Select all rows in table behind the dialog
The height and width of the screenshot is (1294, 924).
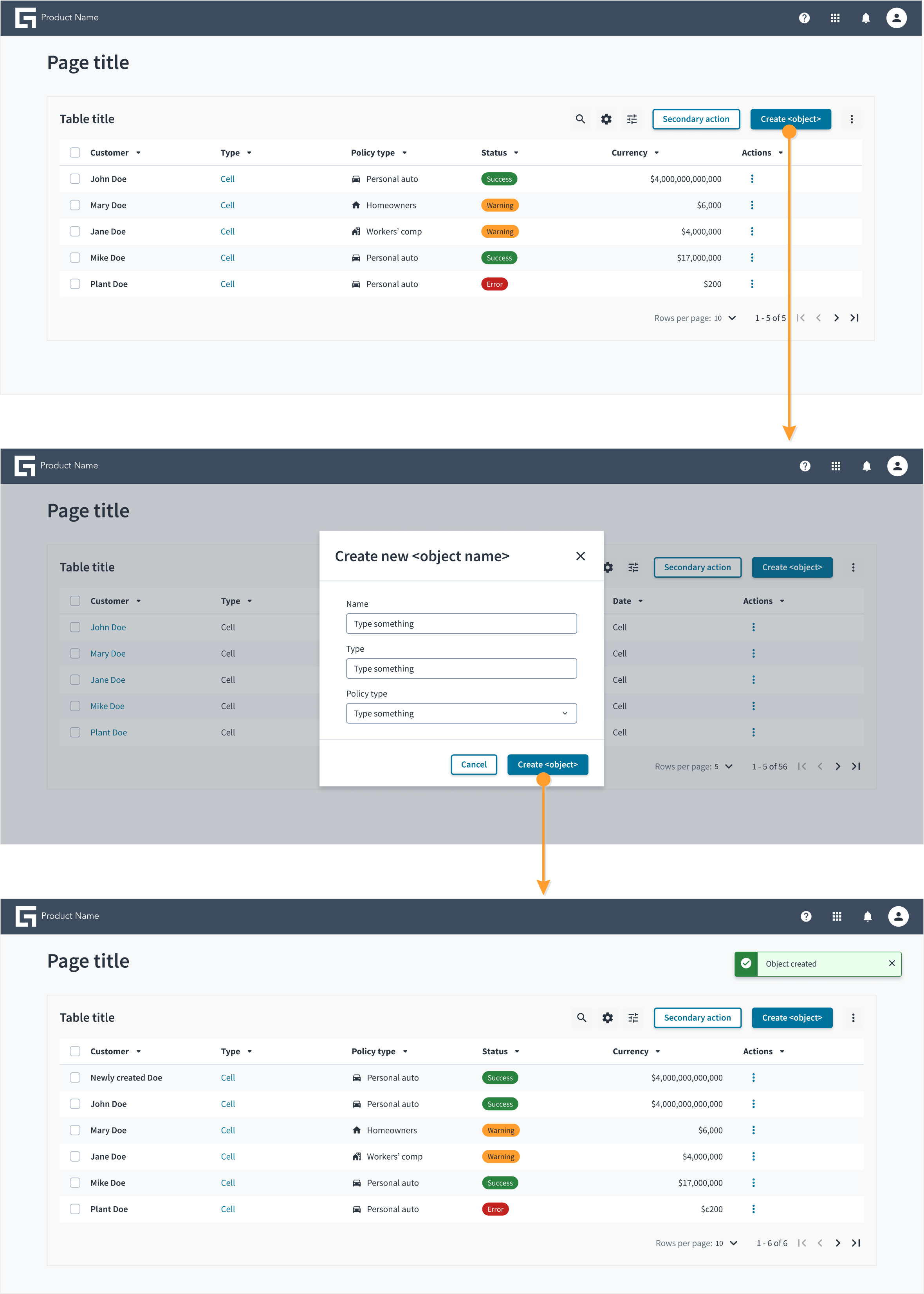pos(75,601)
